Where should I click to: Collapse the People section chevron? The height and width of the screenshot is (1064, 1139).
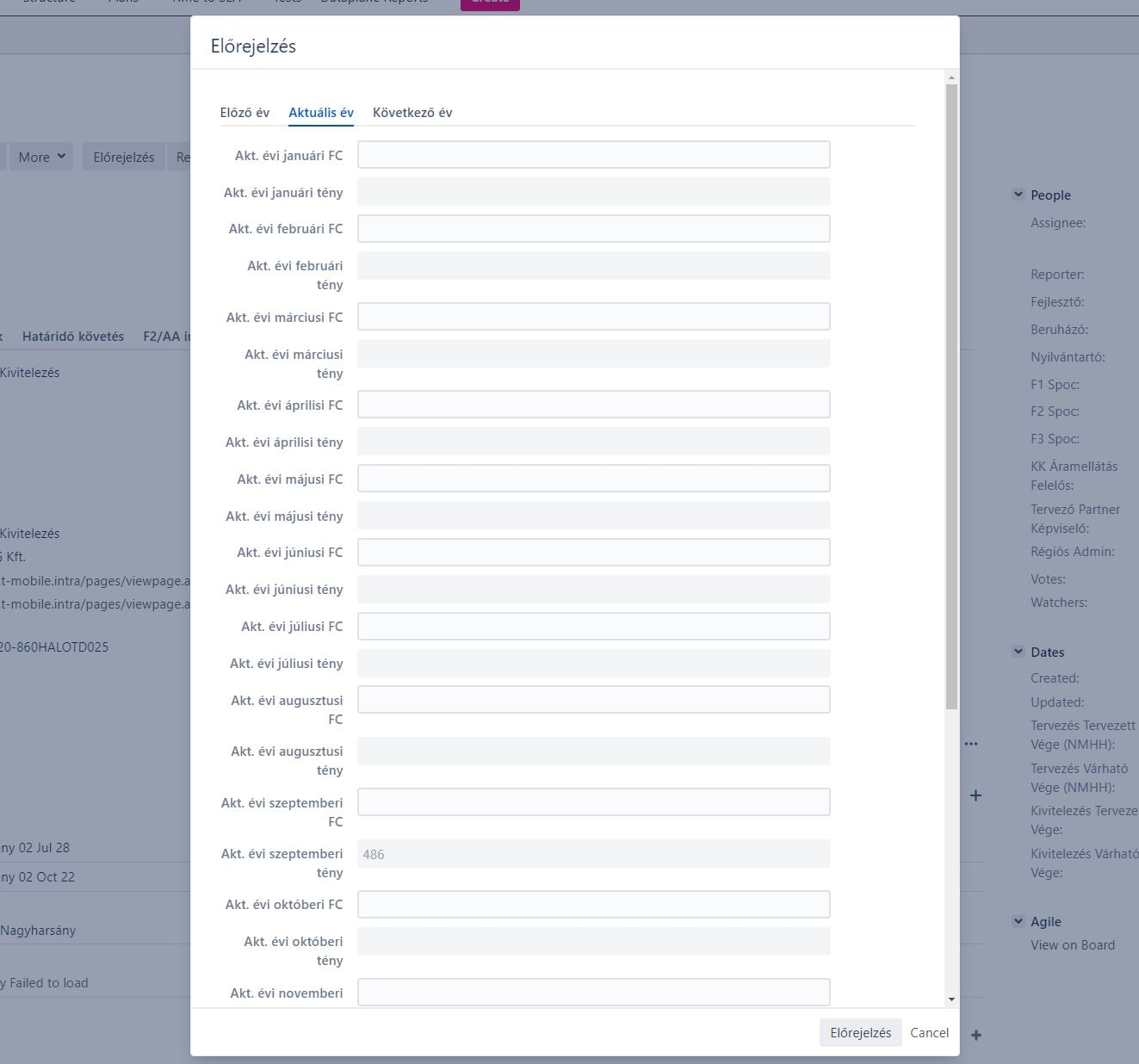click(x=1018, y=195)
